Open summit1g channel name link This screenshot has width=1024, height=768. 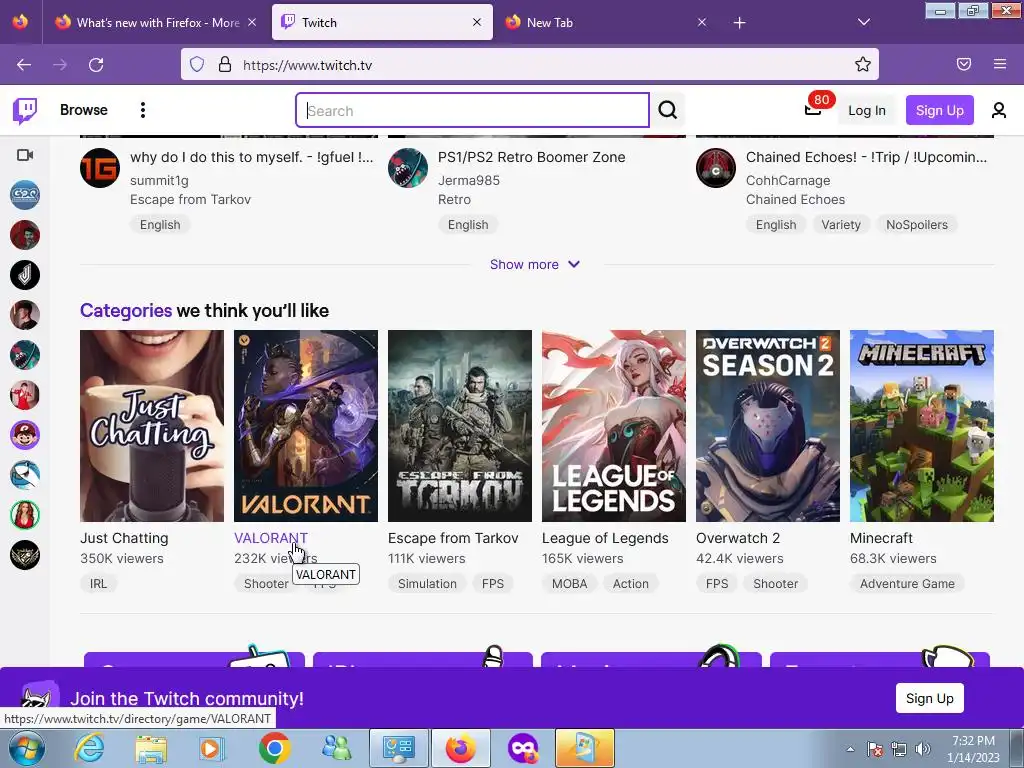(x=159, y=180)
